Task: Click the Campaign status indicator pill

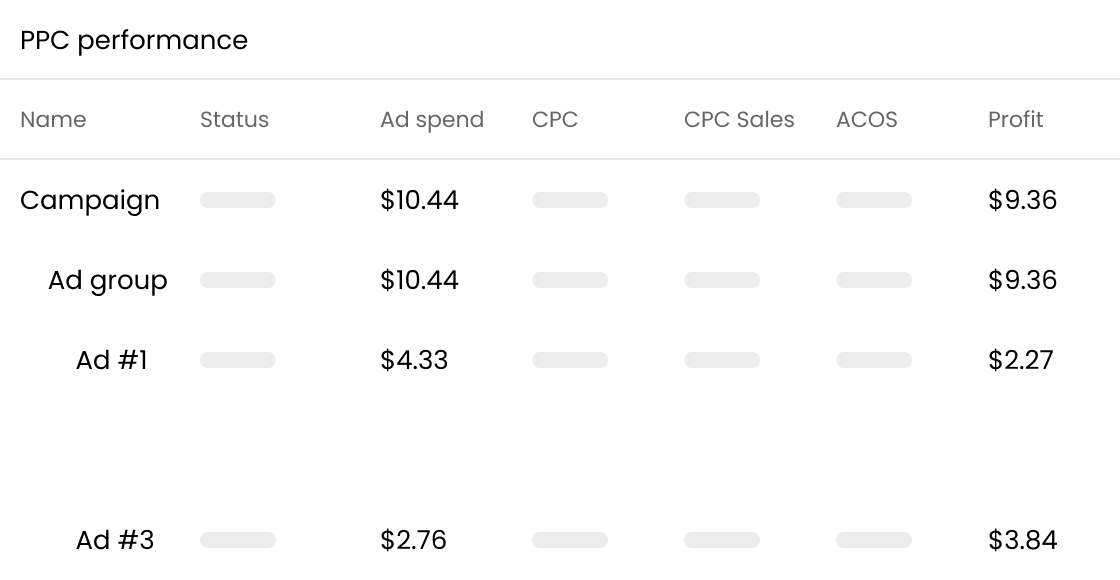Action: (x=238, y=200)
